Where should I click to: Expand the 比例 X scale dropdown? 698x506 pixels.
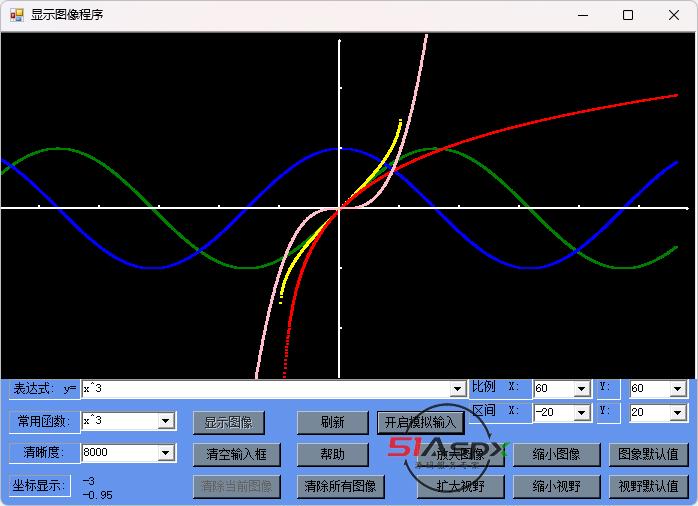[x=582, y=389]
